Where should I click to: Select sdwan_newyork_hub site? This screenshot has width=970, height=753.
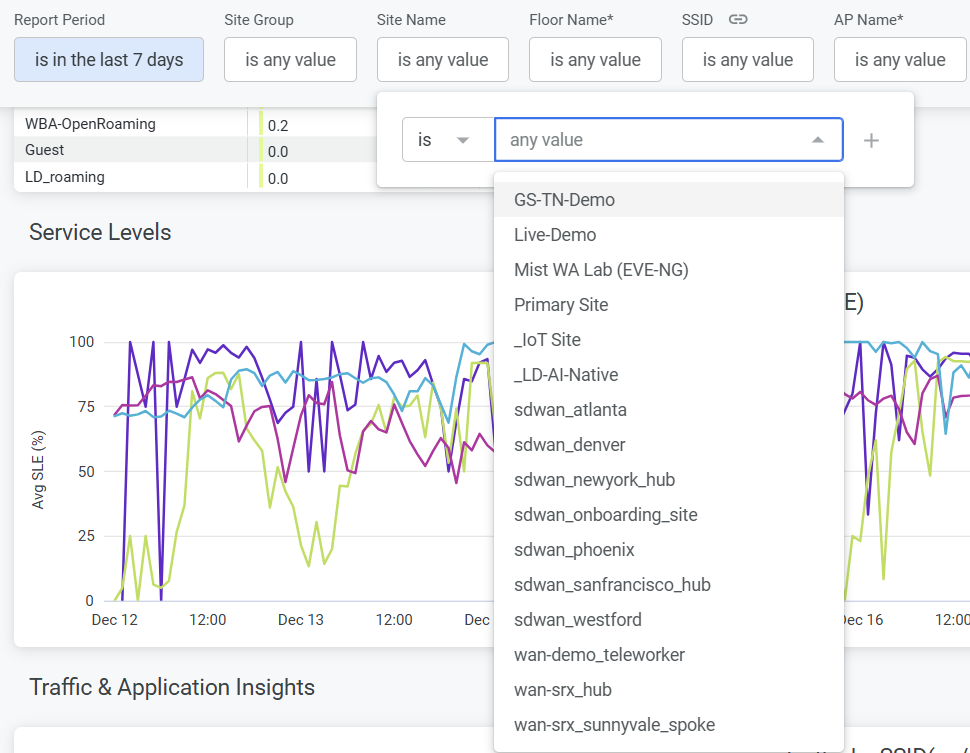[x=594, y=480]
